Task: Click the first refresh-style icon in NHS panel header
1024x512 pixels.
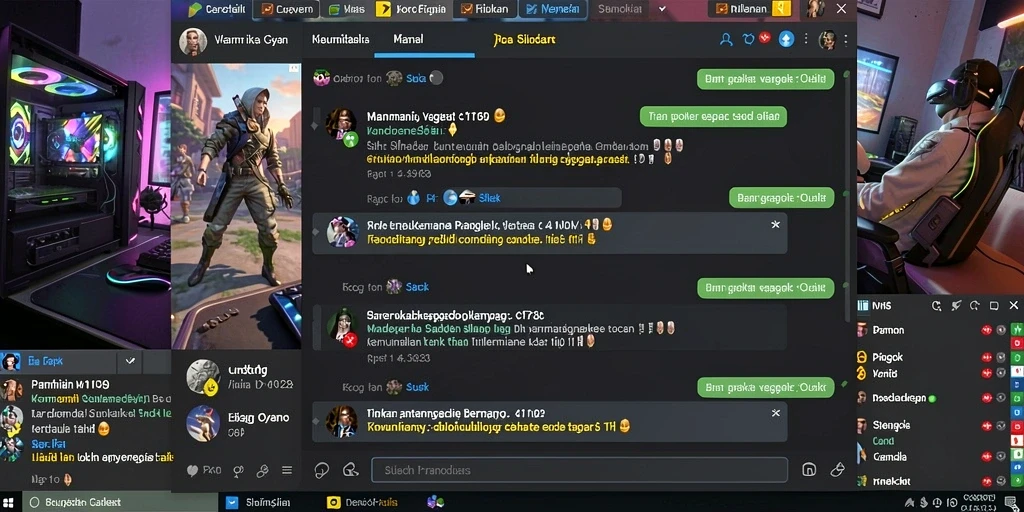Action: [936, 306]
